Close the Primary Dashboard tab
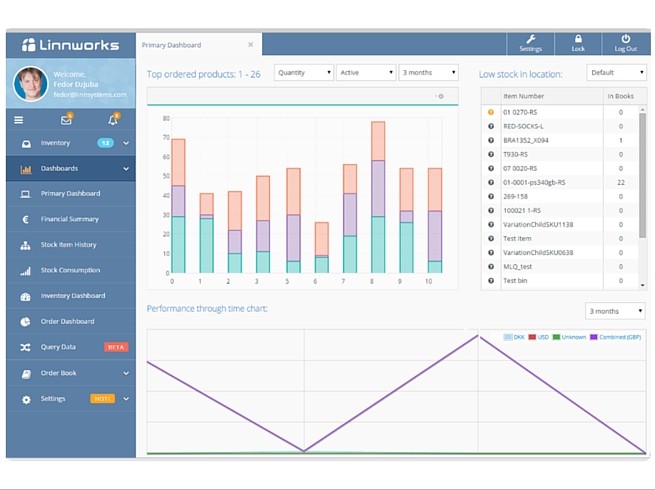Viewport: 655px width, 490px height. [x=250, y=45]
